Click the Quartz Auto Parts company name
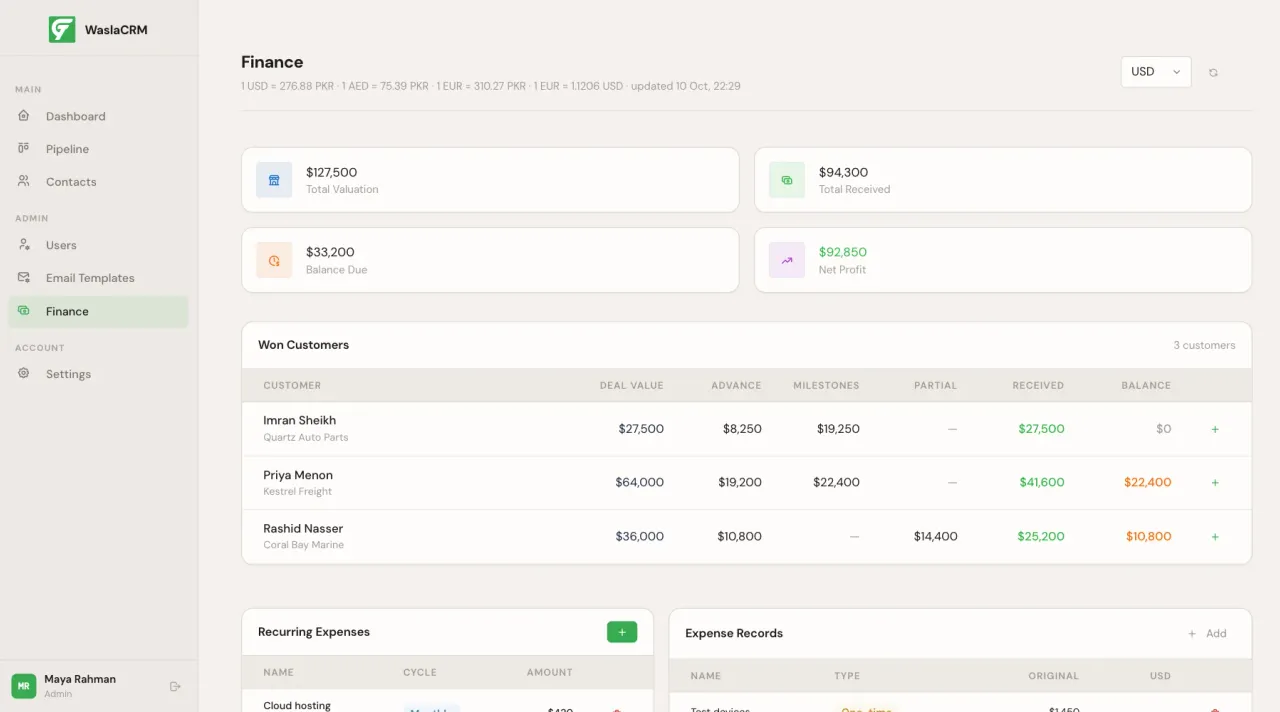Viewport: 1280px width, 712px height. pos(306,438)
